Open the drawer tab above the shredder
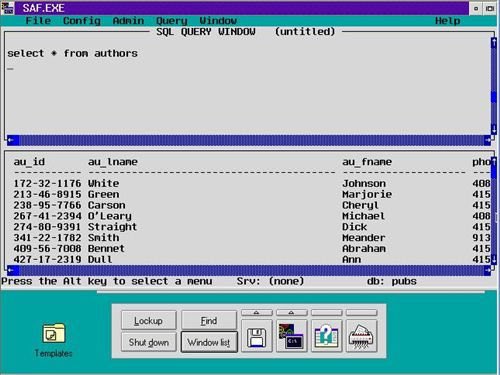 click(x=362, y=313)
